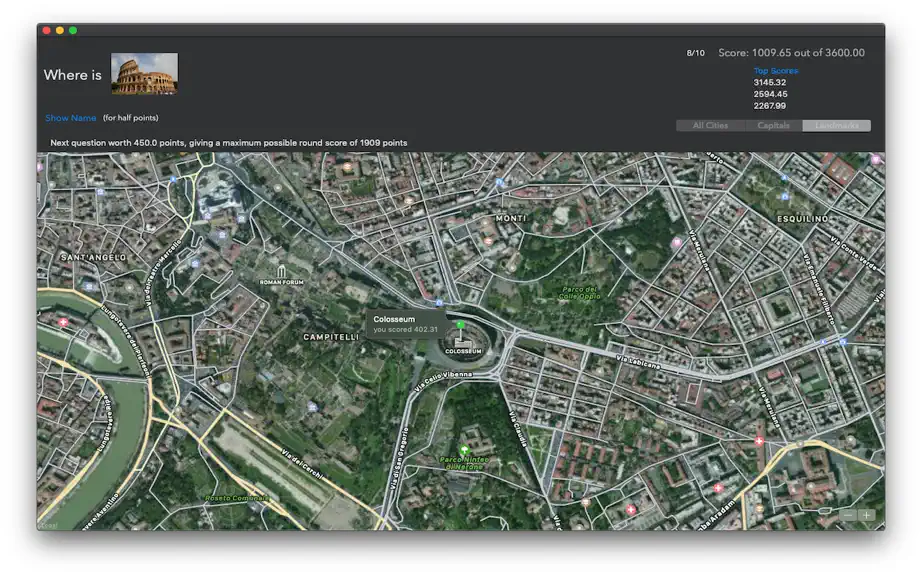Click the Colosseum photo thumbnail
Viewport: 922px width, 576px height.
[145, 74]
